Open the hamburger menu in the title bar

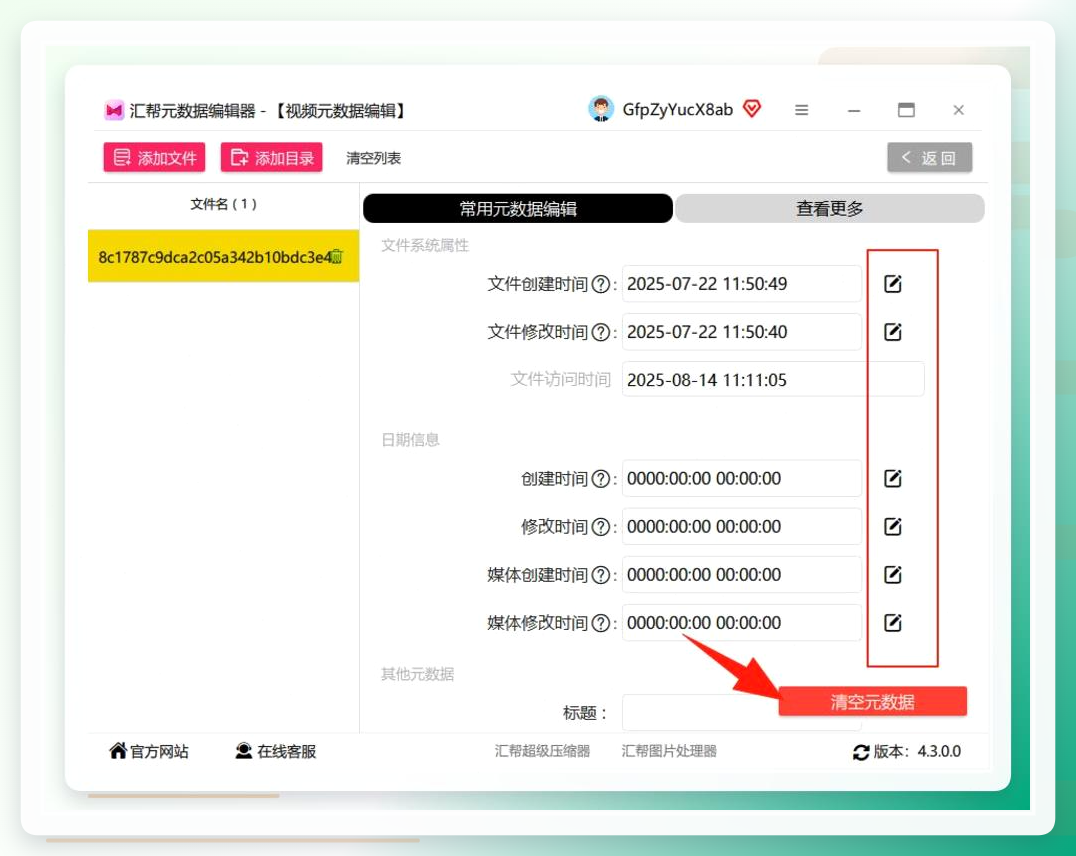(x=802, y=110)
